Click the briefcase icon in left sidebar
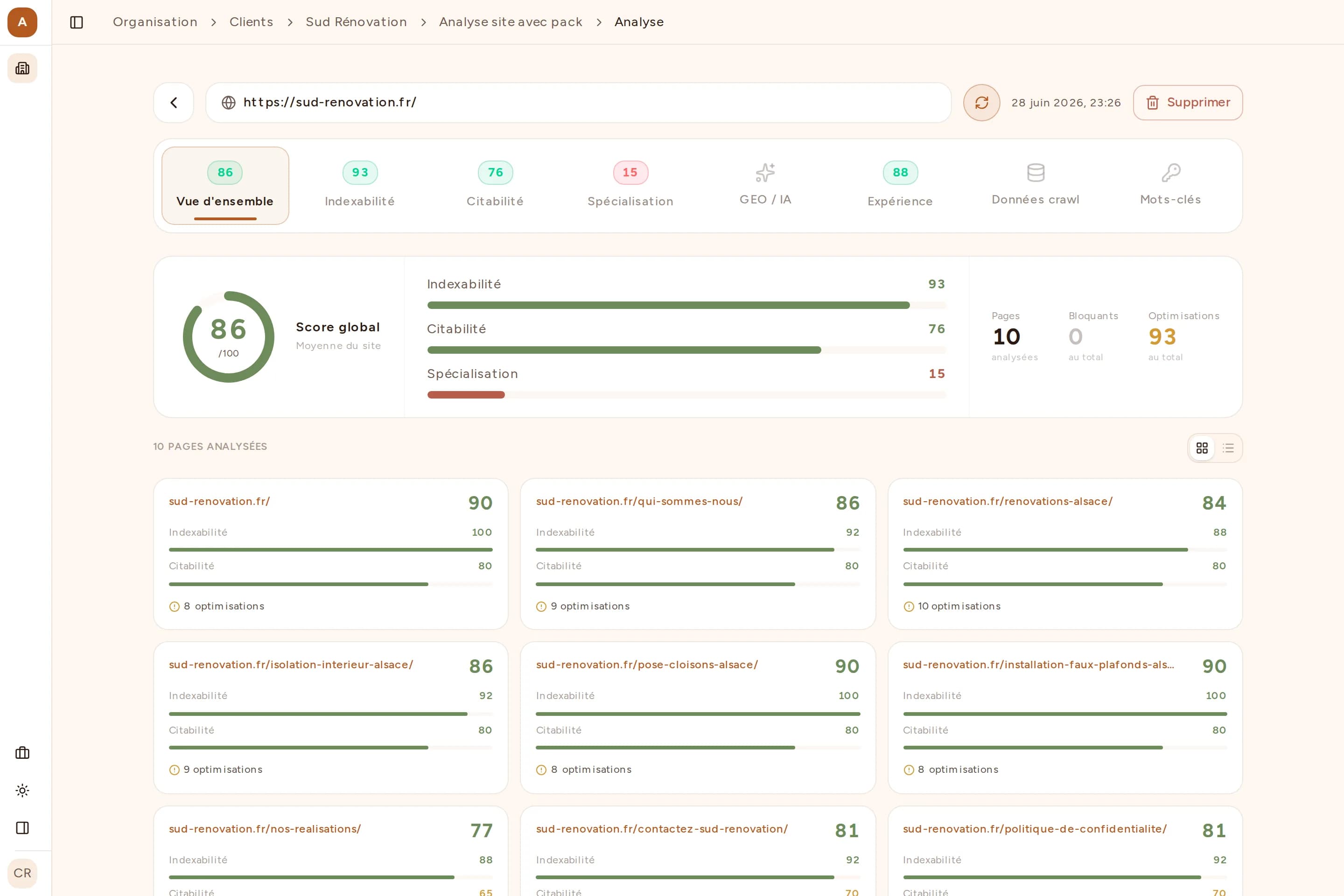Image resolution: width=1344 pixels, height=896 pixels. point(22,753)
